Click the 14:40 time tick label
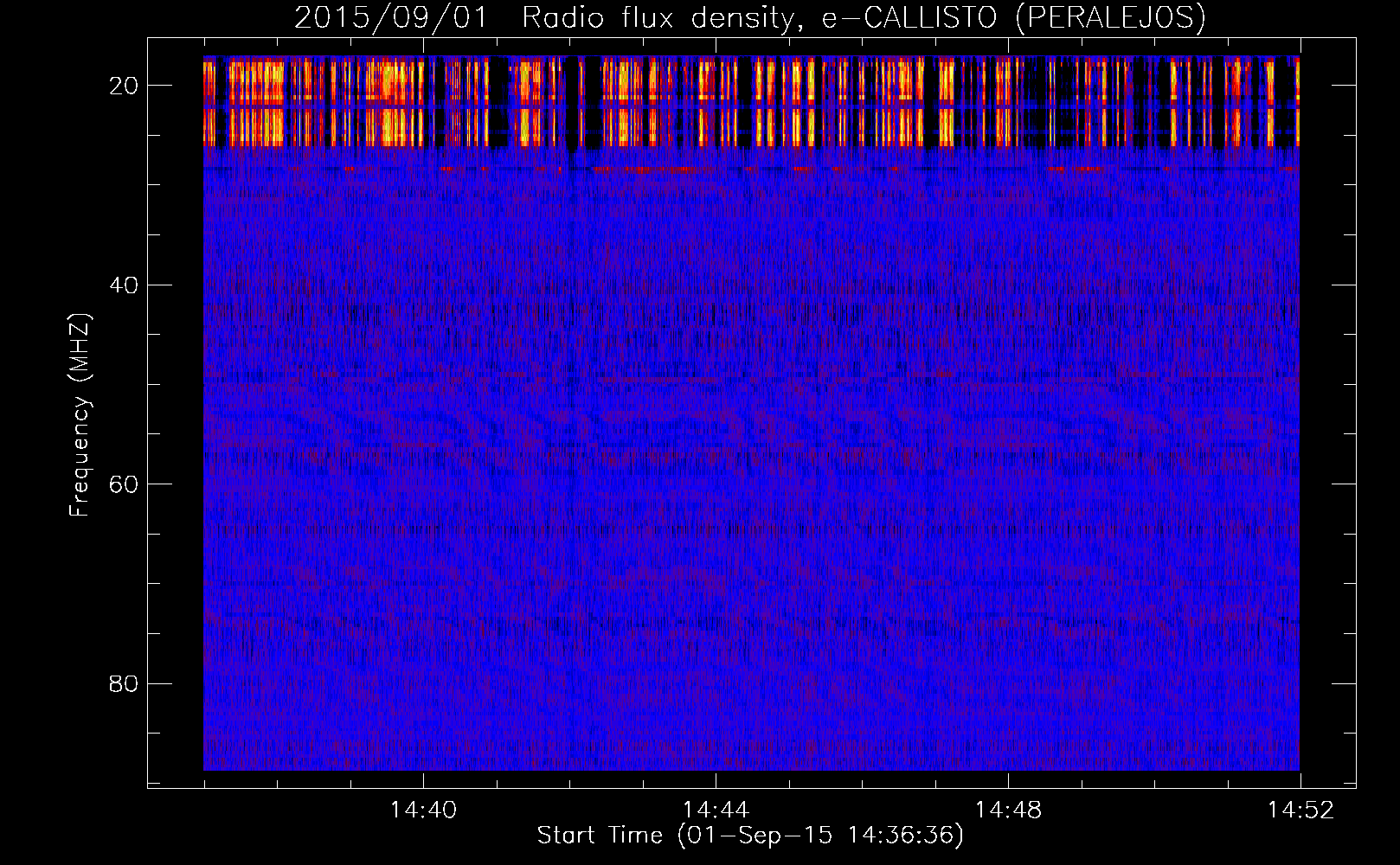The height and width of the screenshot is (865, 1400). 423,810
